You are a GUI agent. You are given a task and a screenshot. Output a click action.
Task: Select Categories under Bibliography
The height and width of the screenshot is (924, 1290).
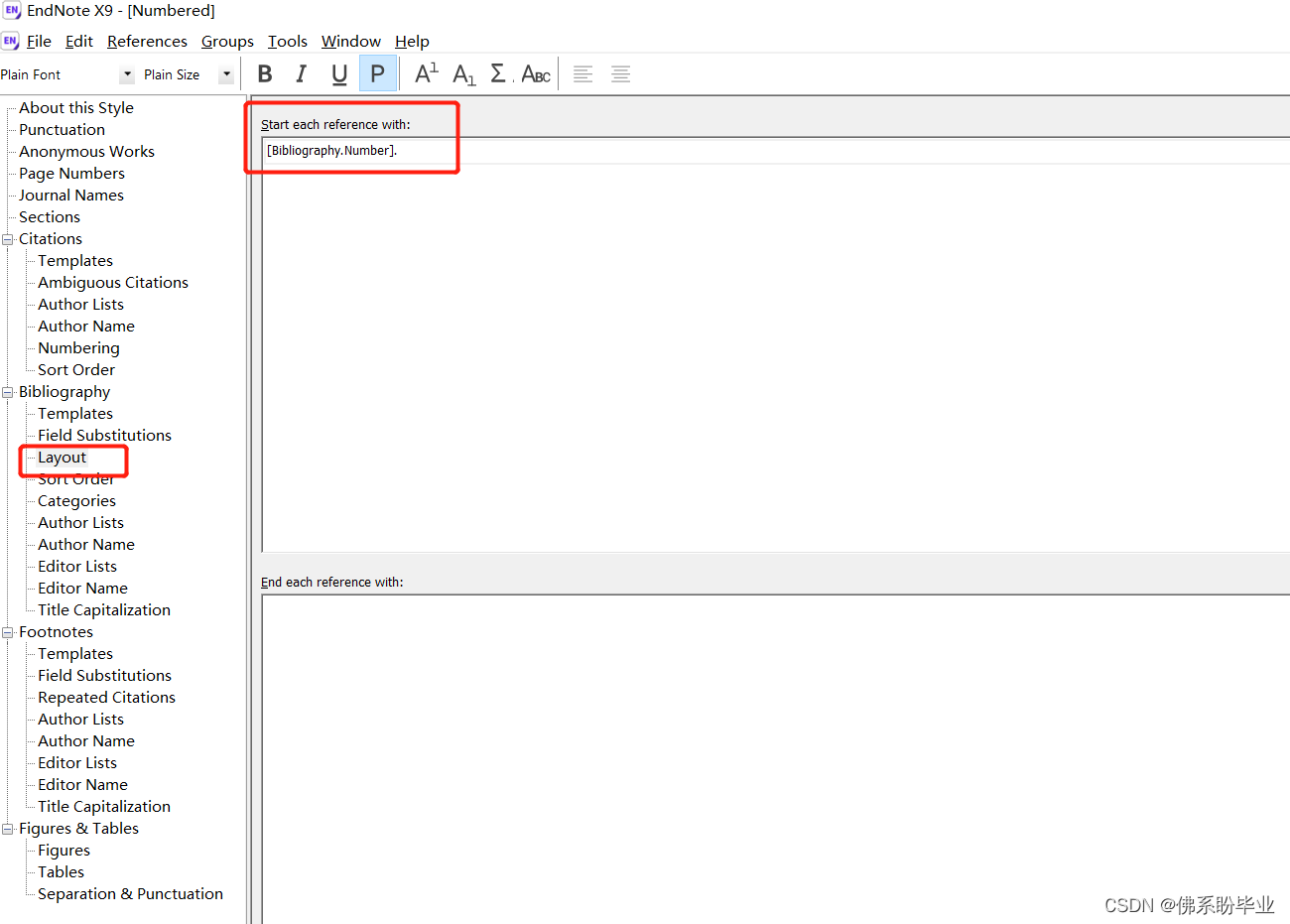point(76,501)
